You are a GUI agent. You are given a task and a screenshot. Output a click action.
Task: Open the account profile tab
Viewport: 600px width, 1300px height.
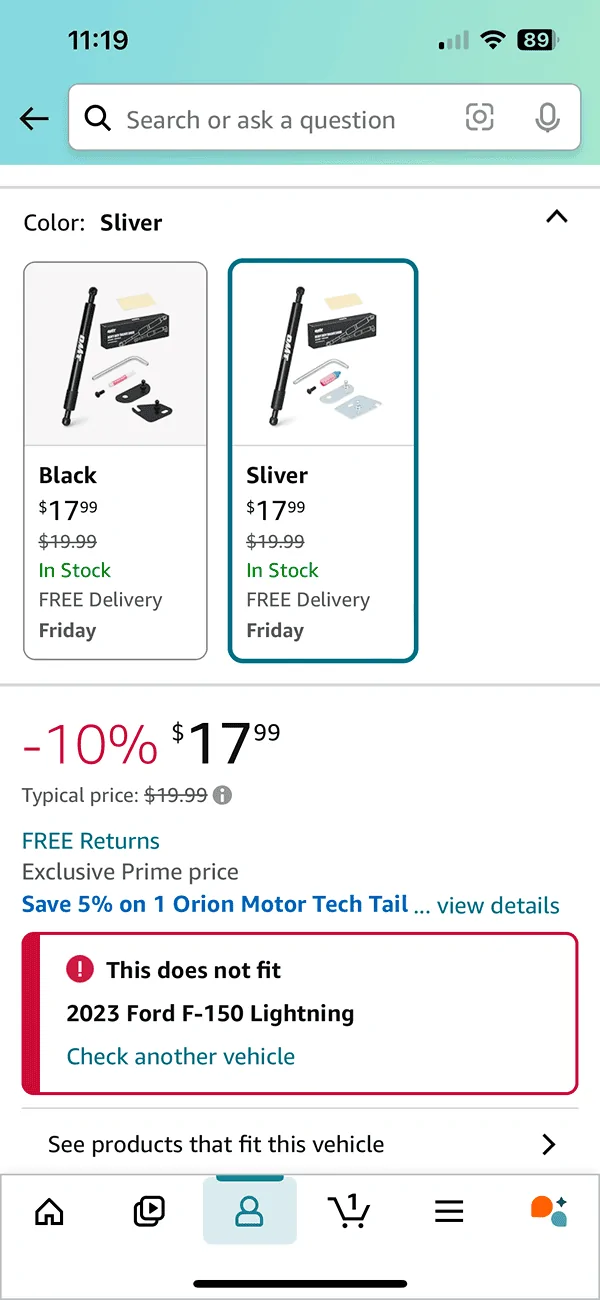(x=249, y=1211)
